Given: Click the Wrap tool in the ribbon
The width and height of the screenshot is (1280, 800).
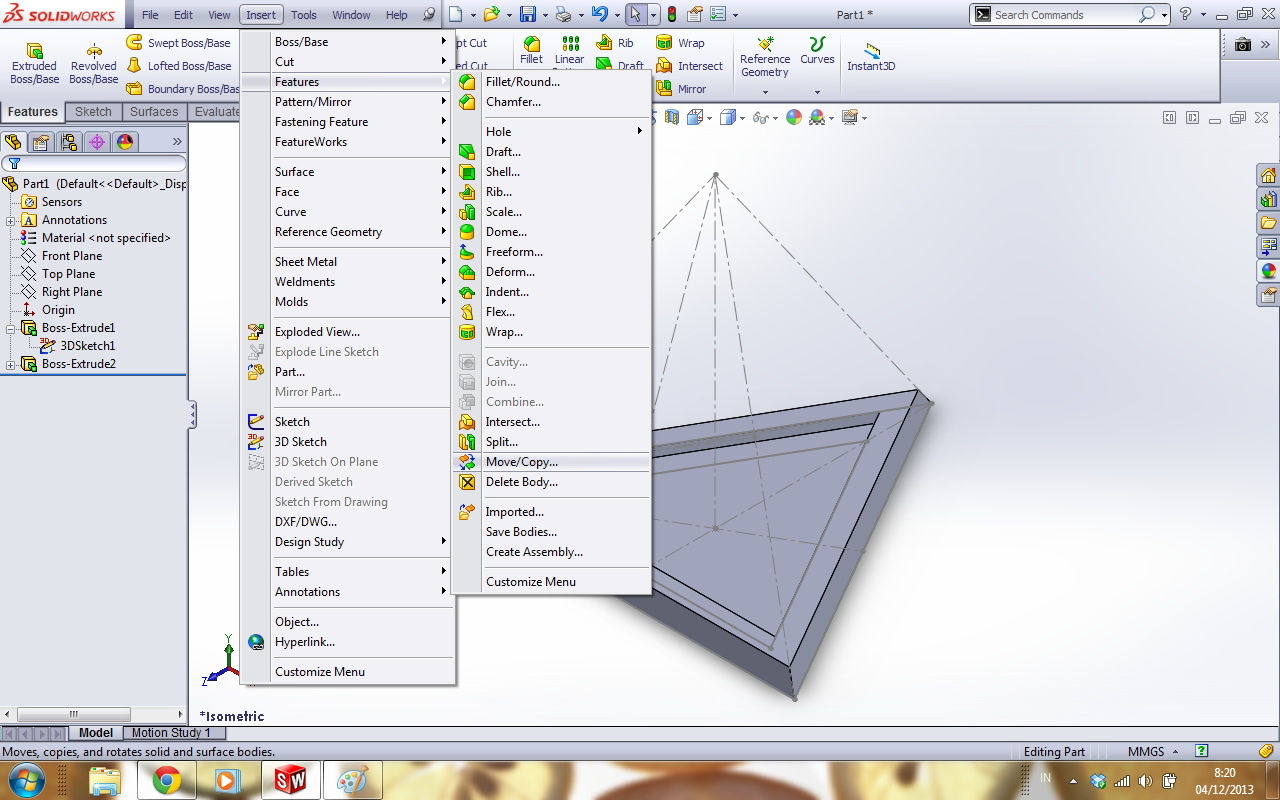Looking at the screenshot, I should 680,43.
